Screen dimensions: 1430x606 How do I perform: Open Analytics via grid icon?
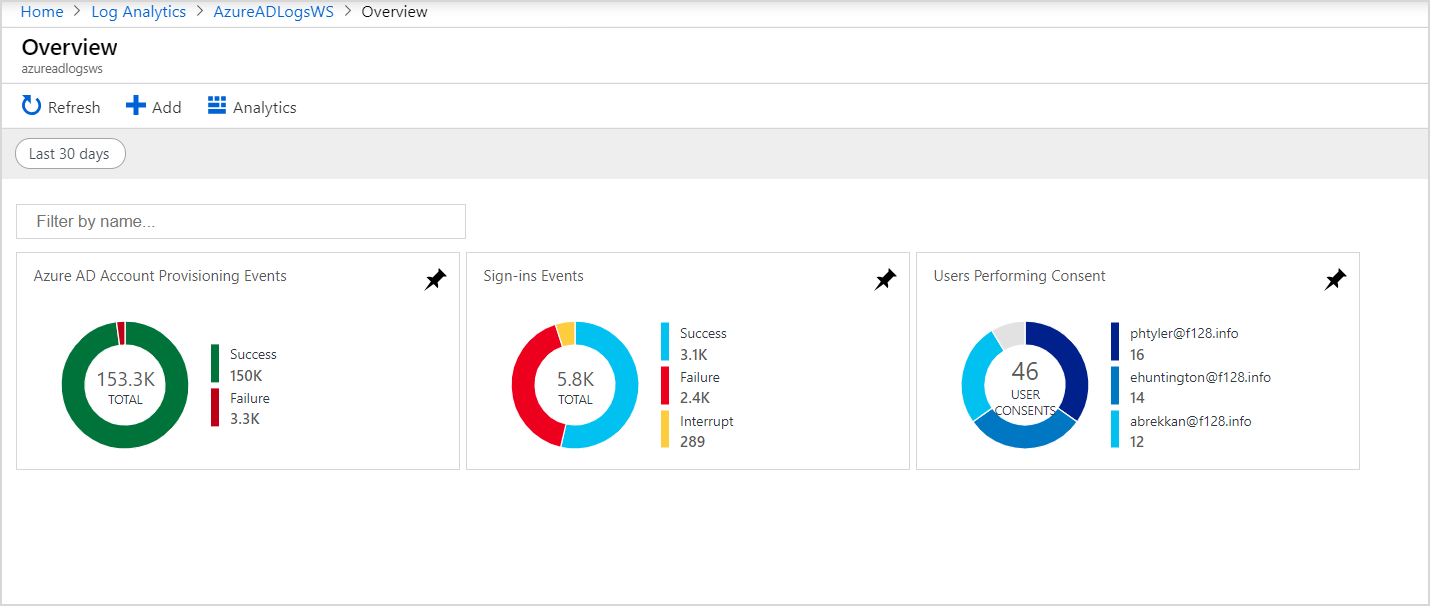(x=217, y=105)
